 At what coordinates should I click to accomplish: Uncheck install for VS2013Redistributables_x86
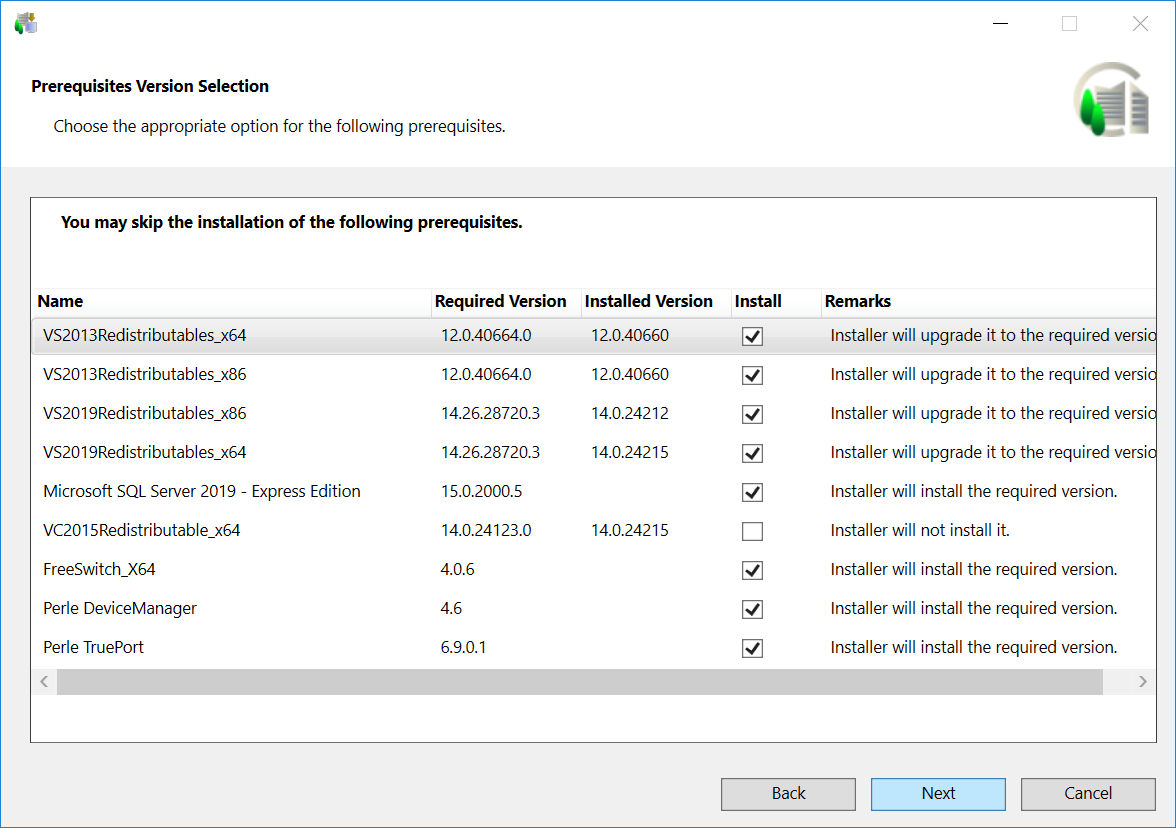[752, 376]
